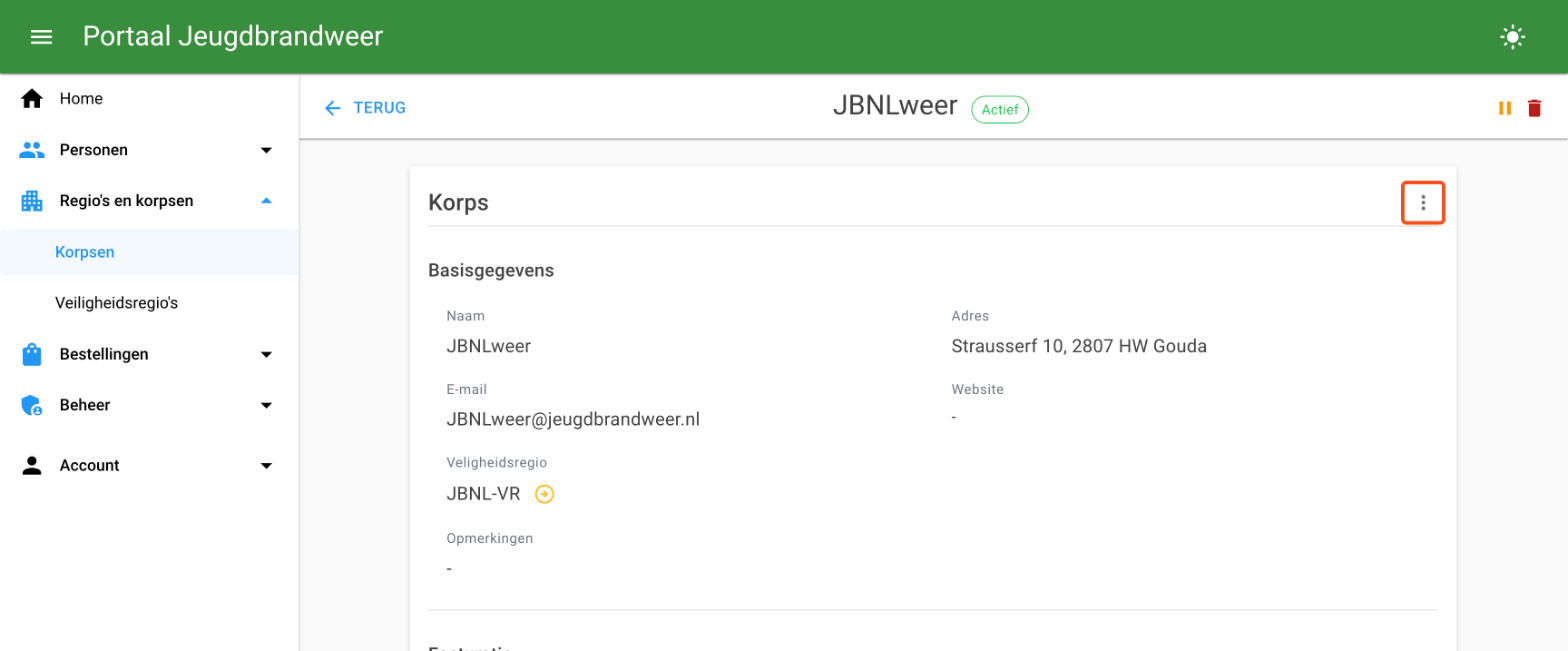Click the Account person icon
Screen dimensions: 1568x651
(32, 465)
